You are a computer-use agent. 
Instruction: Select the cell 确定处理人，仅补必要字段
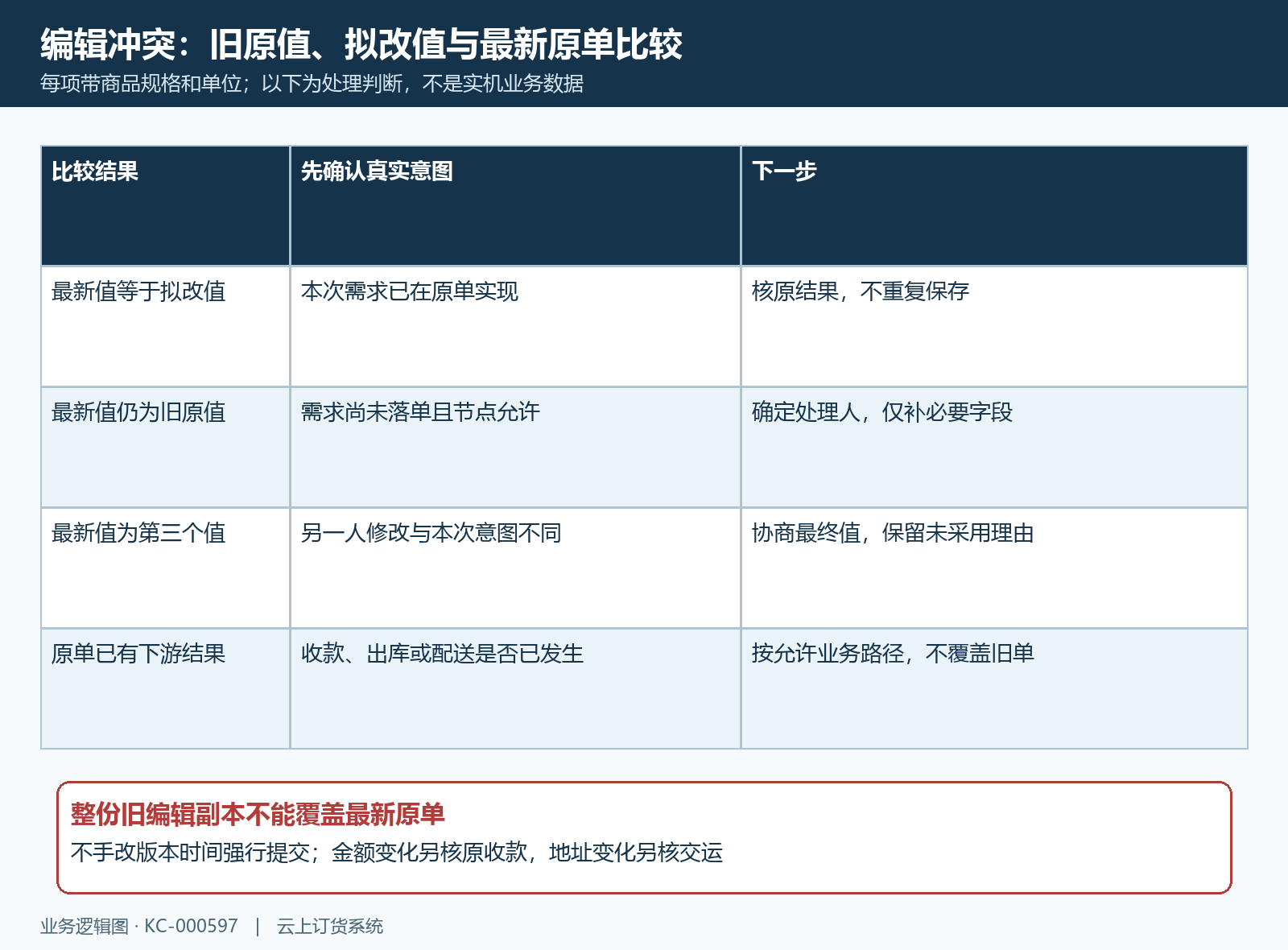[994, 447]
